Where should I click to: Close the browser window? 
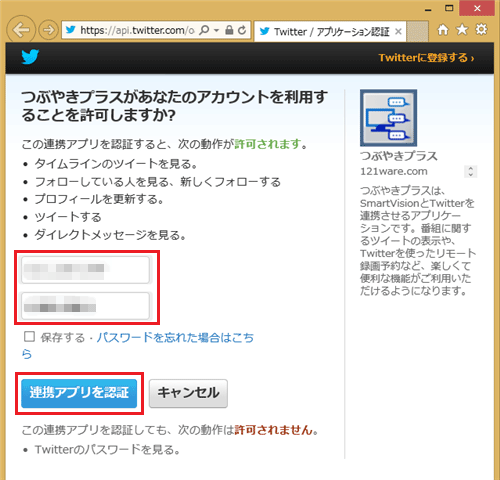click(x=477, y=8)
